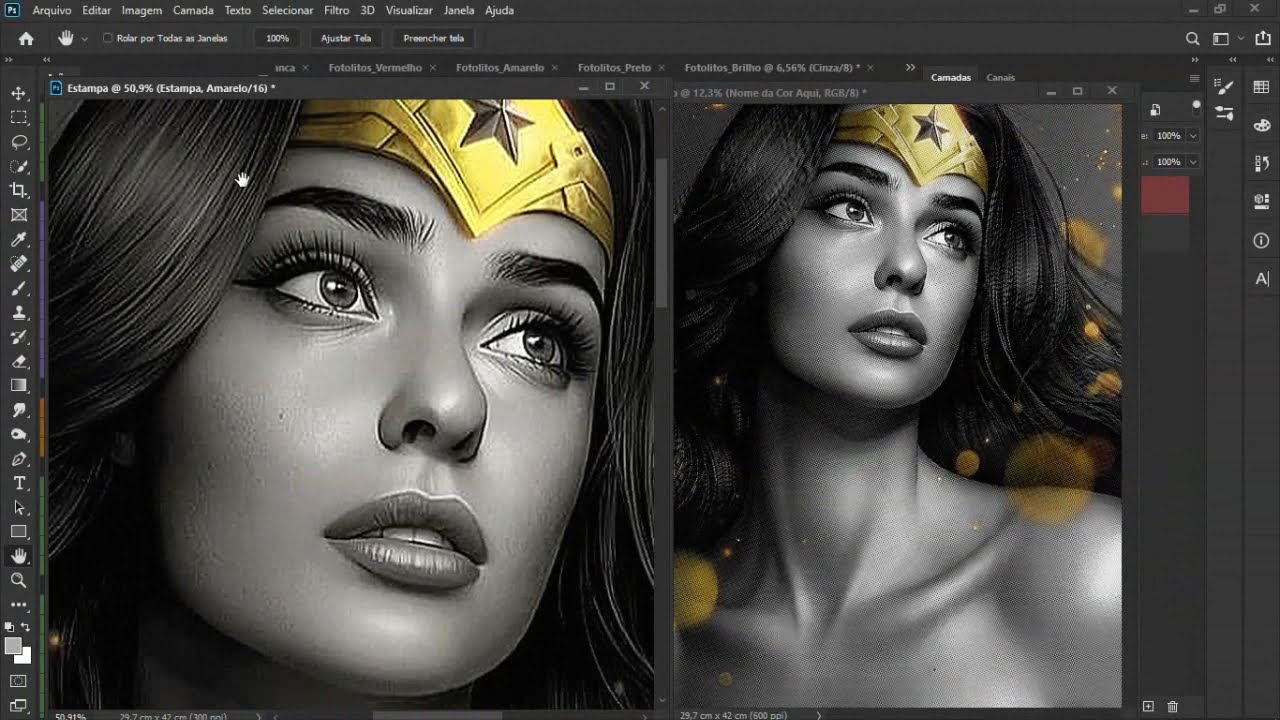Image resolution: width=1280 pixels, height=720 pixels.
Task: Open the Brushes panel icon
Action: (1225, 87)
